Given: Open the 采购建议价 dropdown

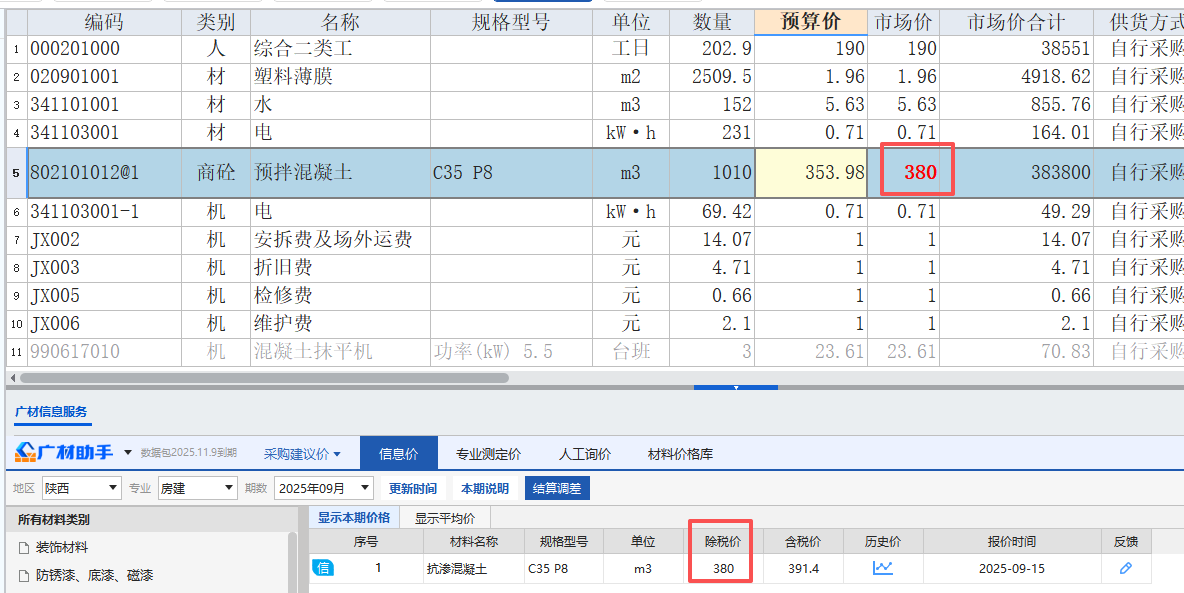Looking at the screenshot, I should click(x=301, y=453).
